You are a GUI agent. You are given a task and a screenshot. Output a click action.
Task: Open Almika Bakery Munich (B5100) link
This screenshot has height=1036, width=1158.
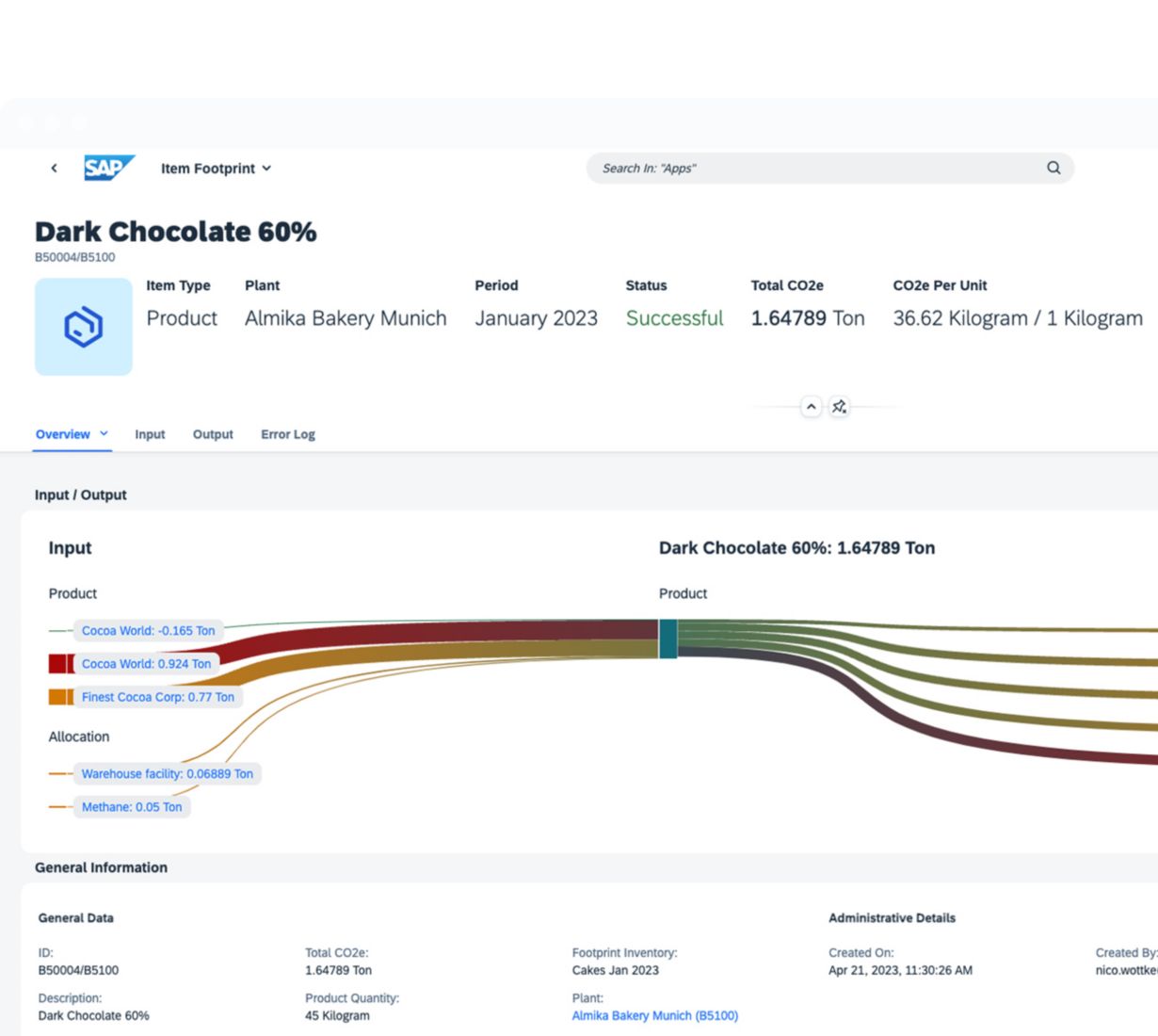[x=654, y=1015]
